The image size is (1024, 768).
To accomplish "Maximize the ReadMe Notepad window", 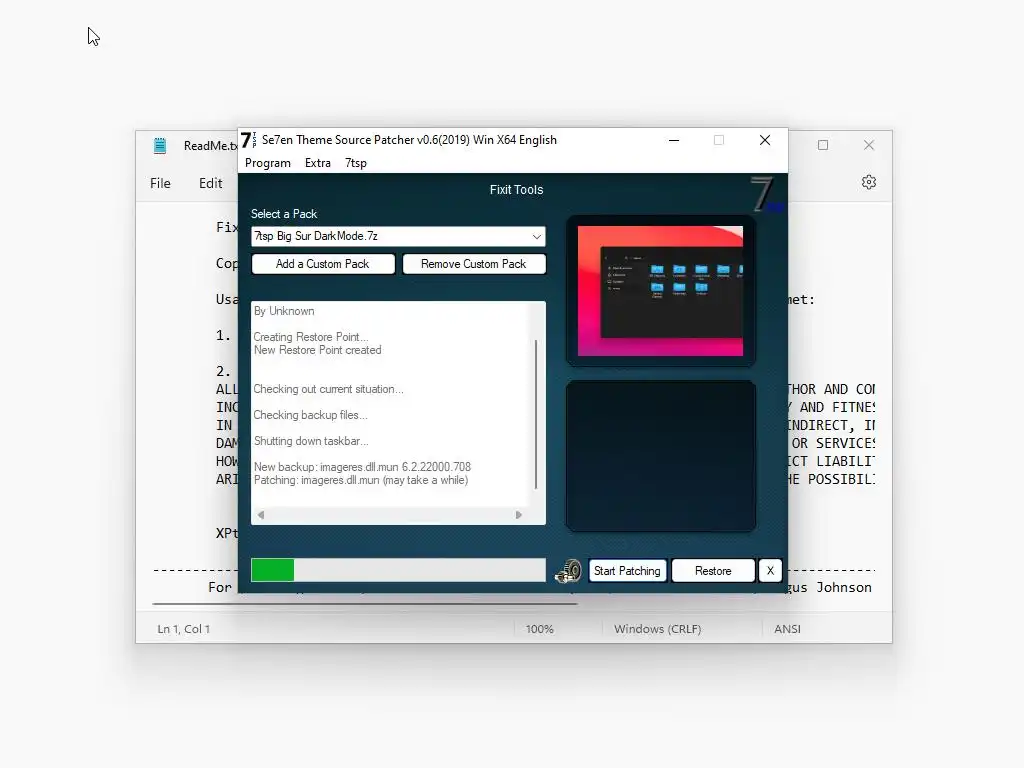I will 823,145.
